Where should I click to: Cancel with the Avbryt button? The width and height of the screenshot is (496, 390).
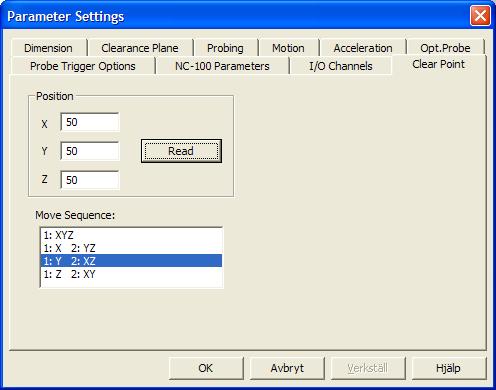coord(287,368)
